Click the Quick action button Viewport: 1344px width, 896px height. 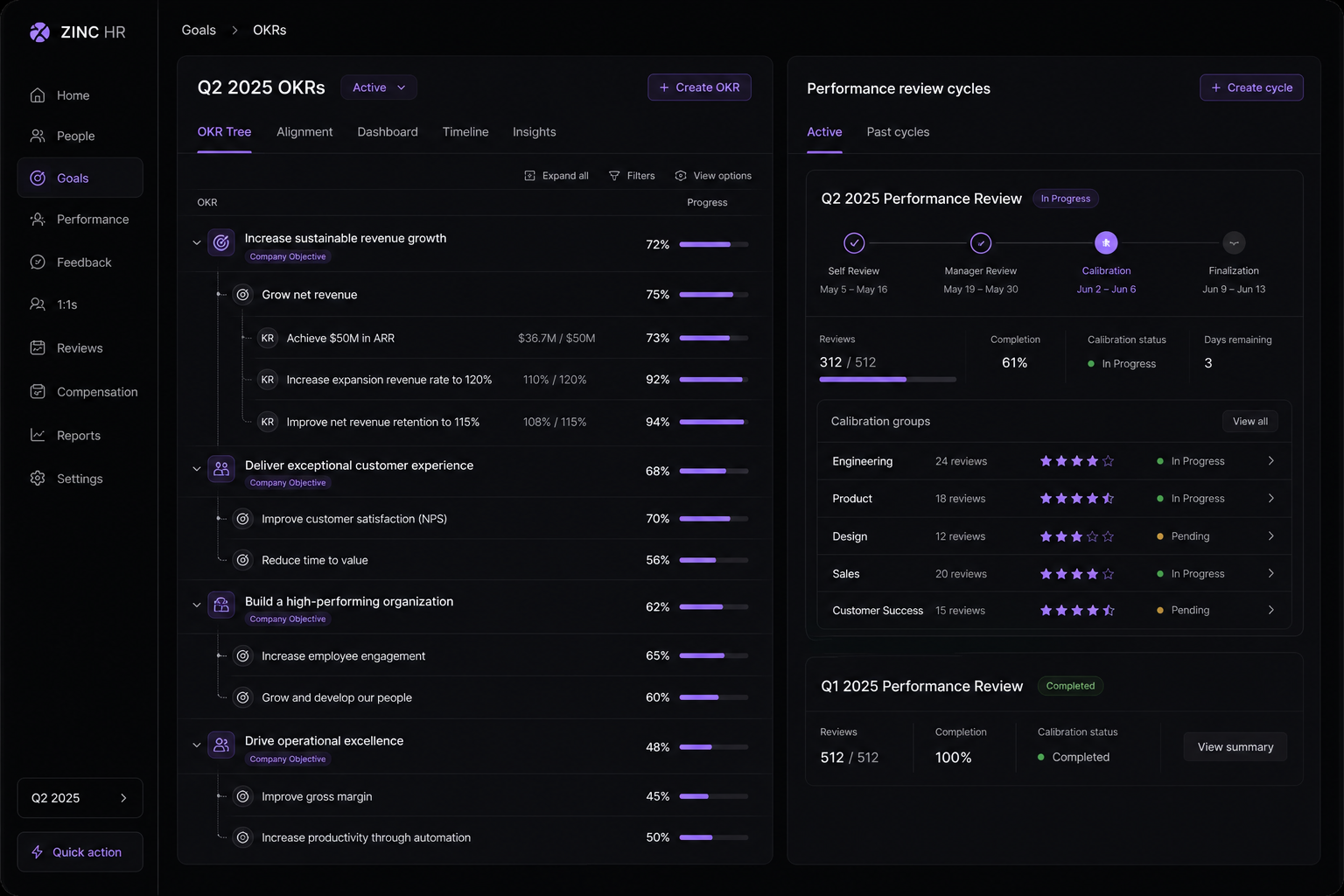(80, 851)
